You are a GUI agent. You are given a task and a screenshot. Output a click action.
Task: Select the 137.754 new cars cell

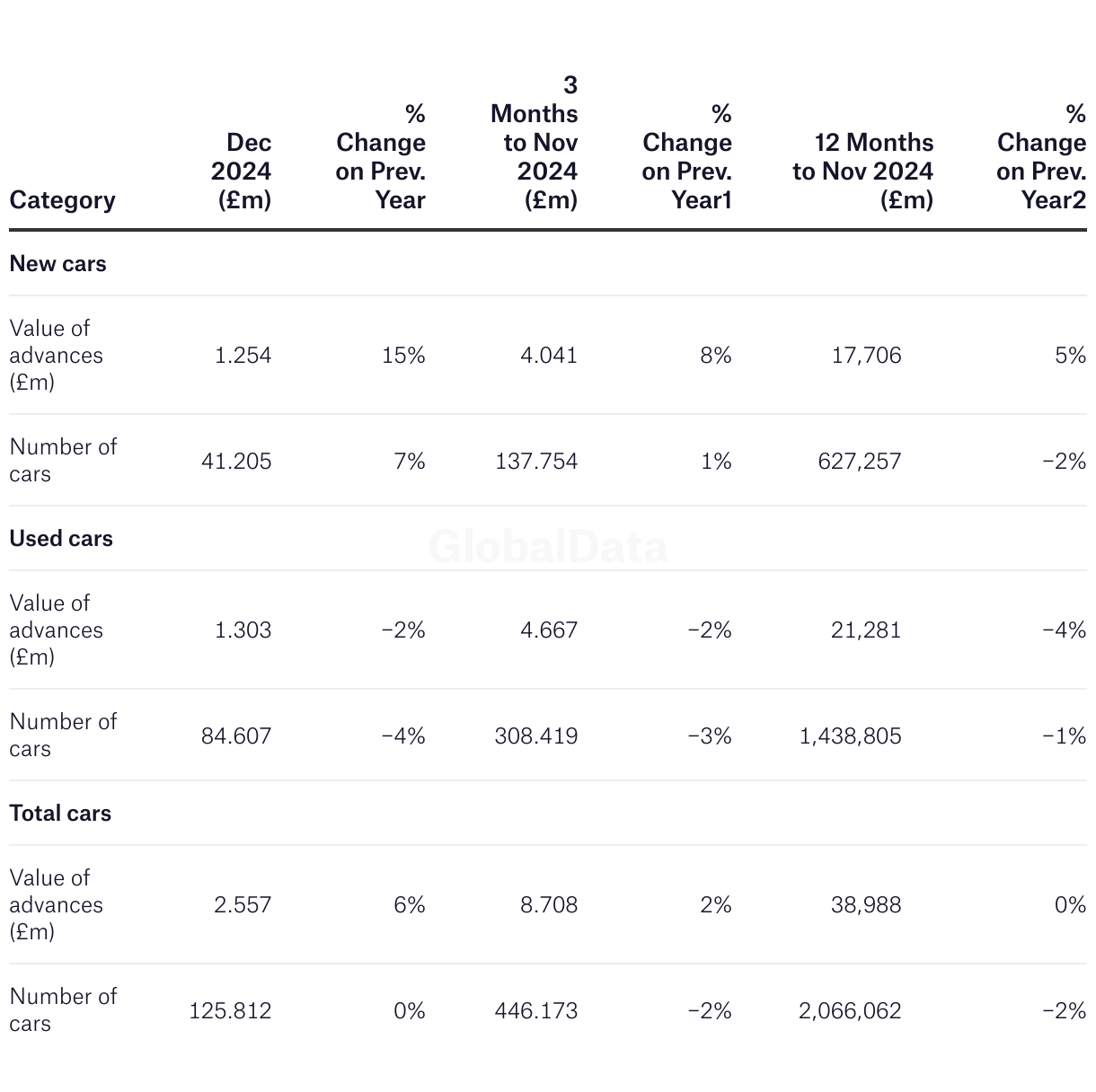tap(536, 462)
